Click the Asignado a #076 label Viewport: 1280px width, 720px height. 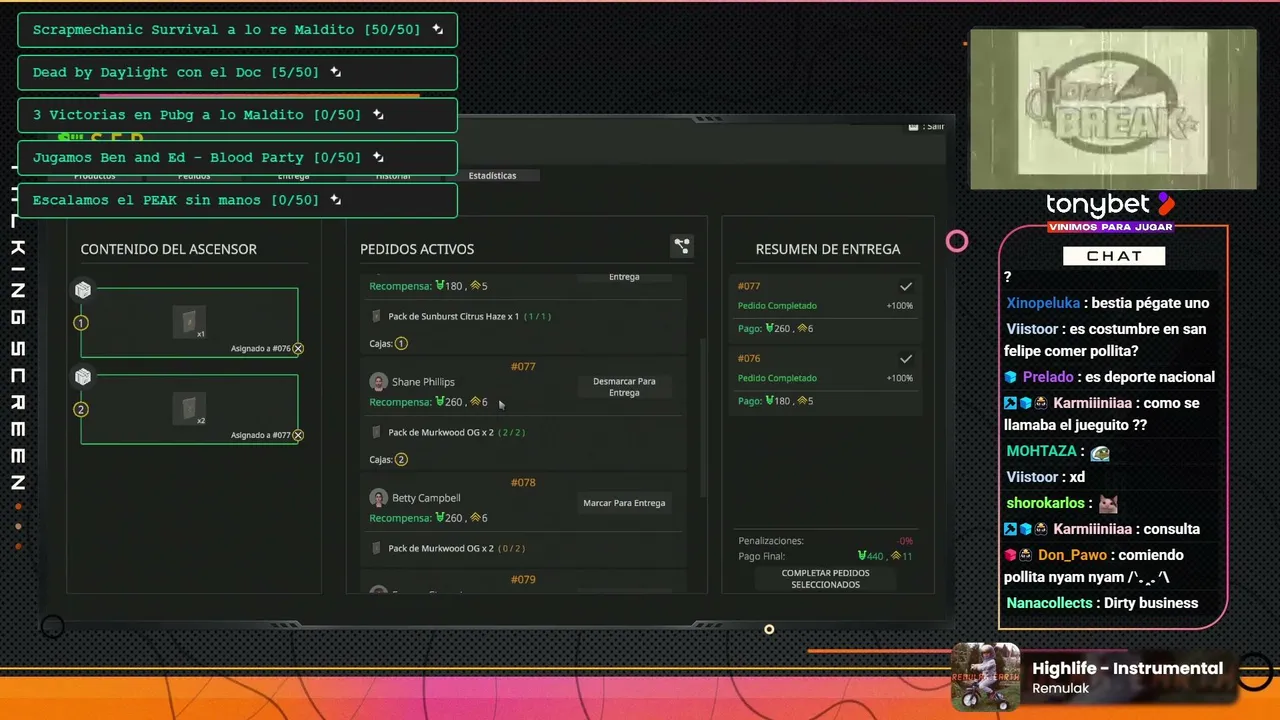click(x=260, y=349)
